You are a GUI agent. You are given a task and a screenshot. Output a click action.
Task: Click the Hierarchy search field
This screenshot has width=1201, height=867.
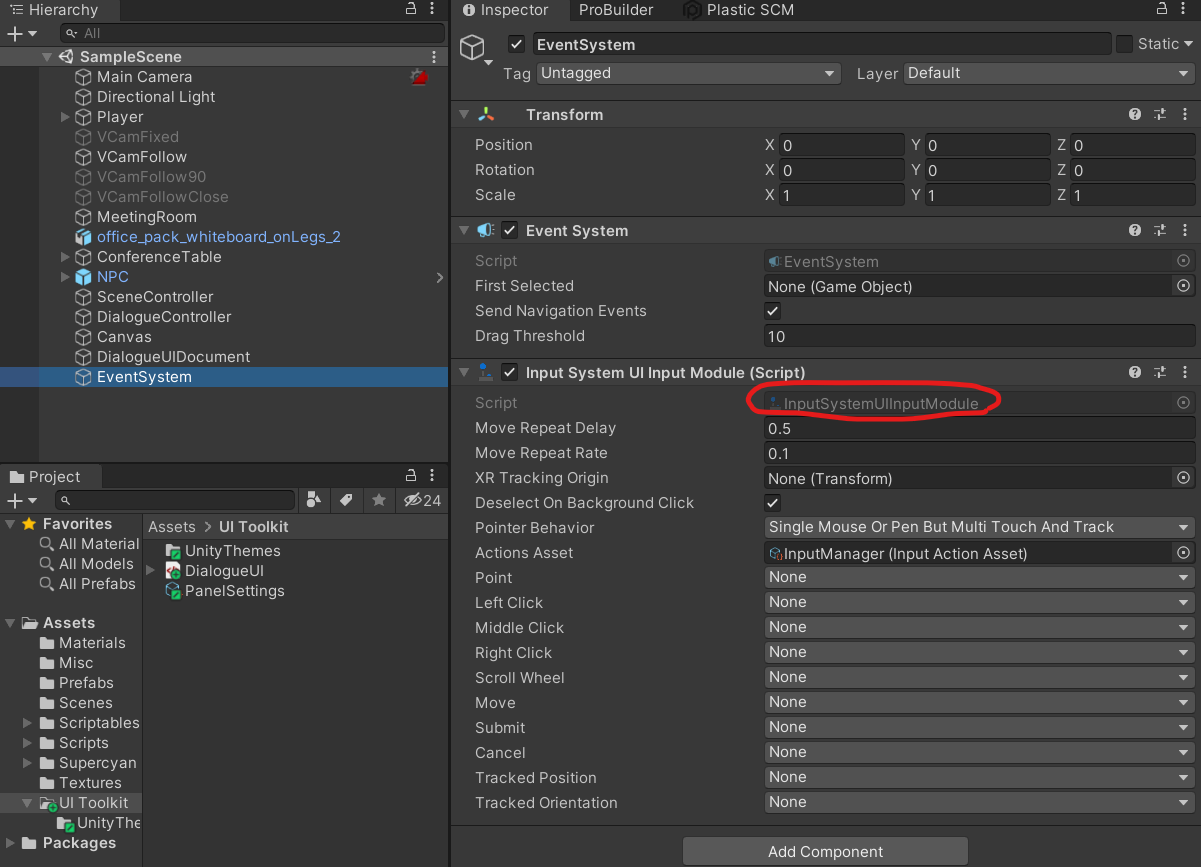point(252,33)
